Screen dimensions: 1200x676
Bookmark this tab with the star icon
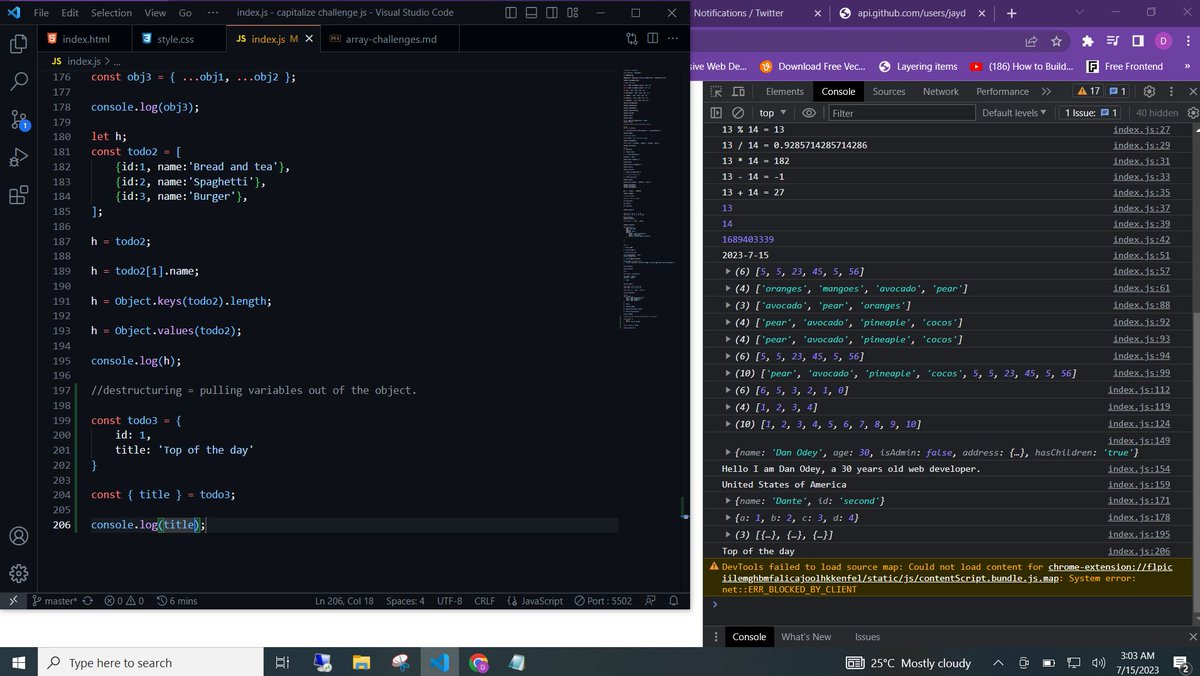point(1057,41)
